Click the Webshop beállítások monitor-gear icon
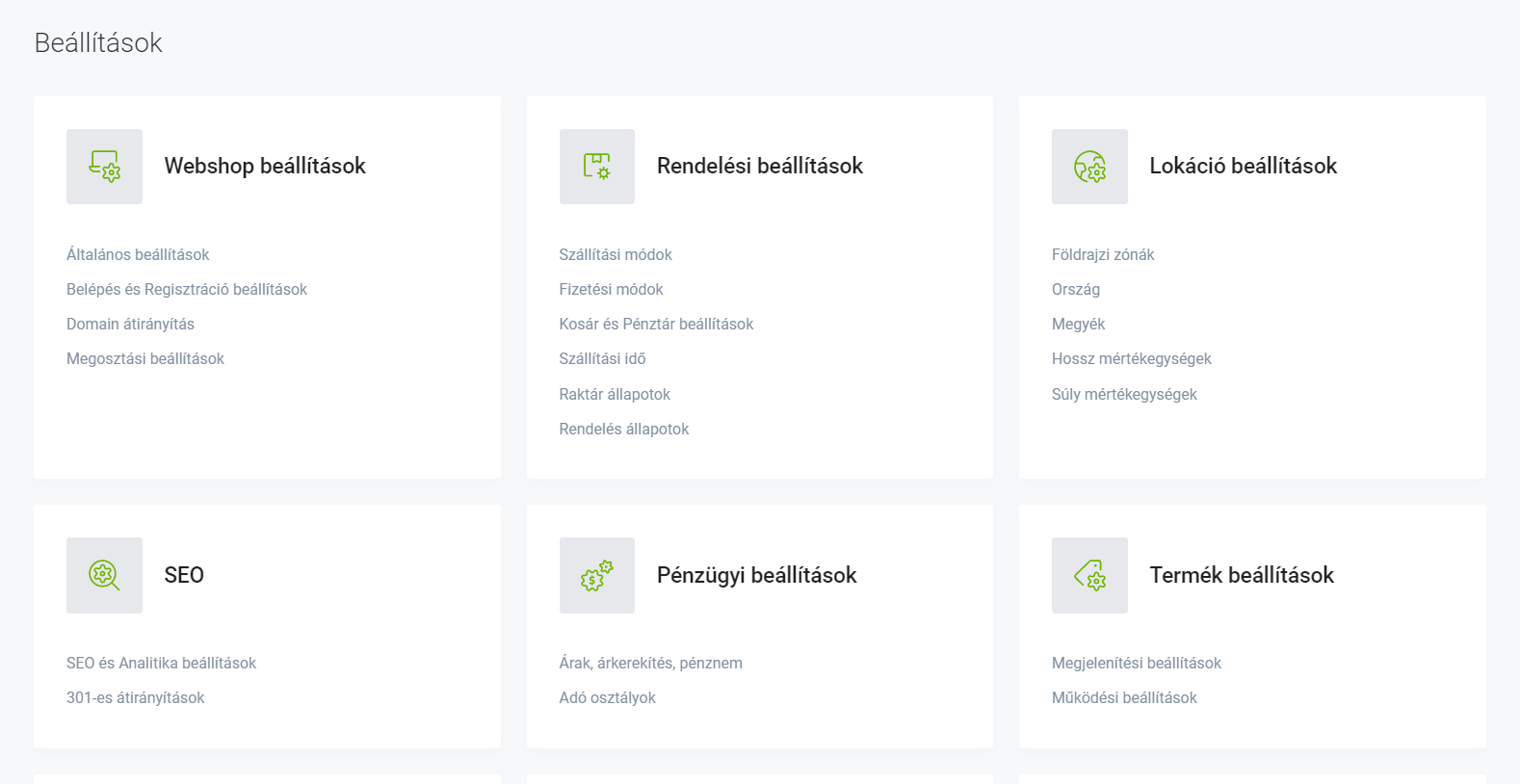1520x784 pixels. 104,167
